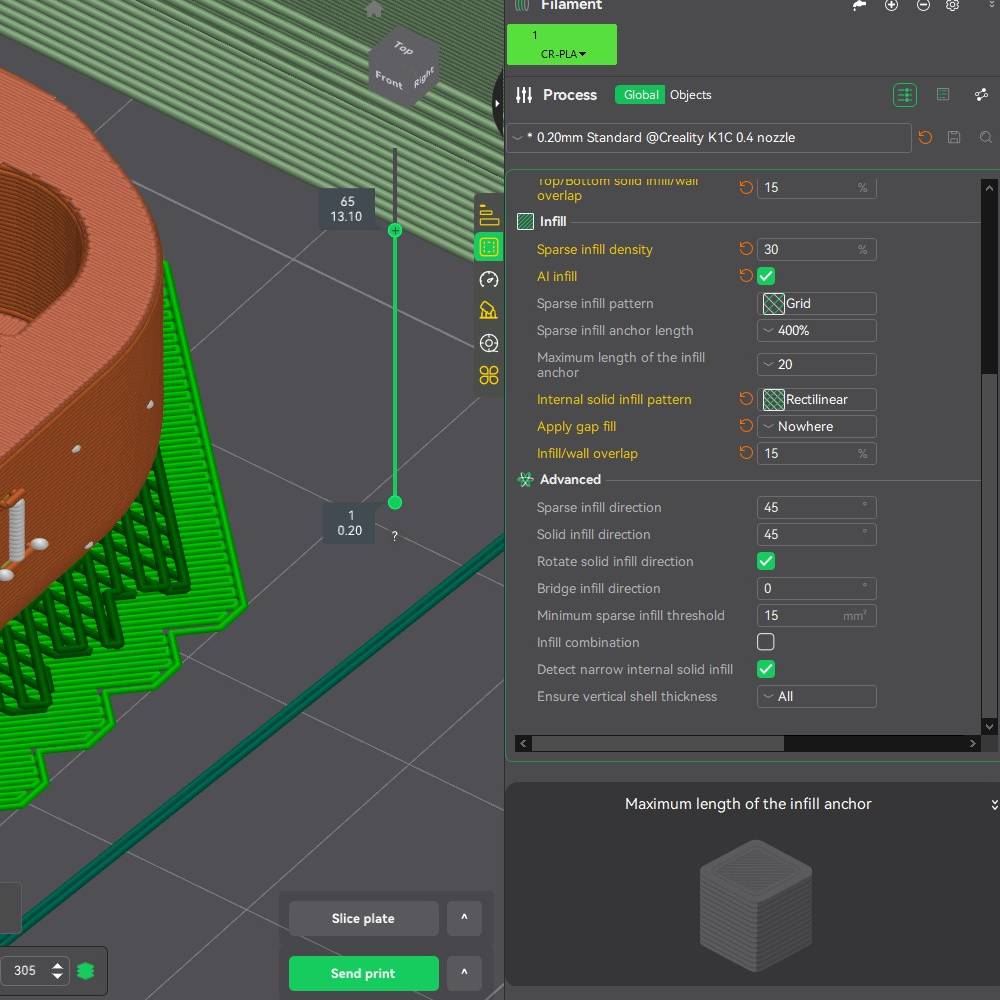
Task: Open filament settings gear icon
Action: (952, 5)
